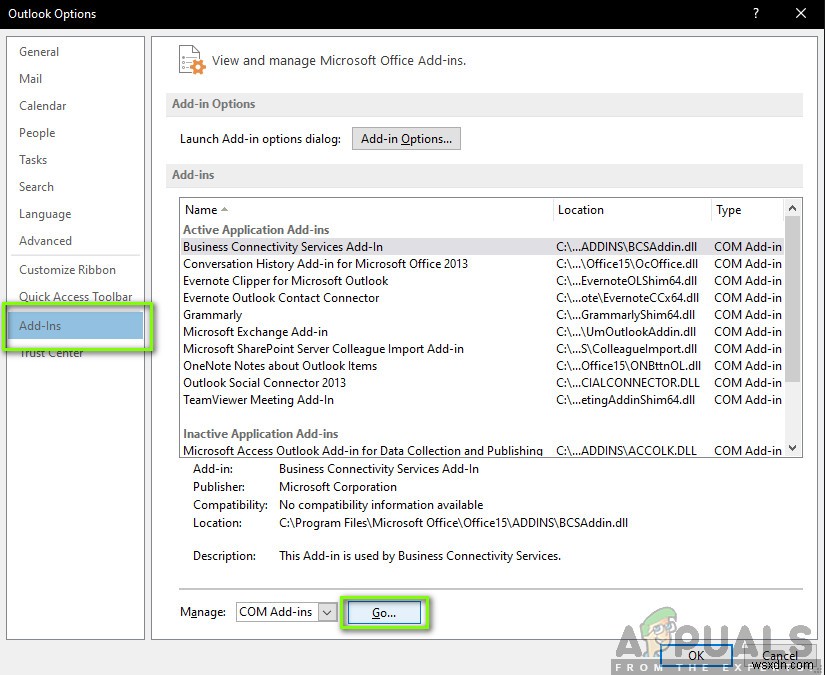Click the Add-in Options button
This screenshot has height=675, width=825.
(405, 138)
